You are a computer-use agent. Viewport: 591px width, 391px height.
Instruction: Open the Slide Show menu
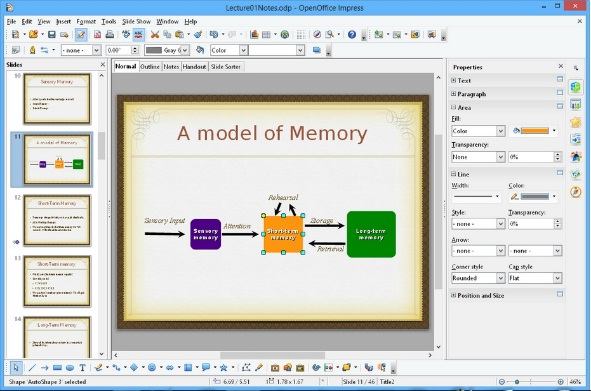[136, 21]
